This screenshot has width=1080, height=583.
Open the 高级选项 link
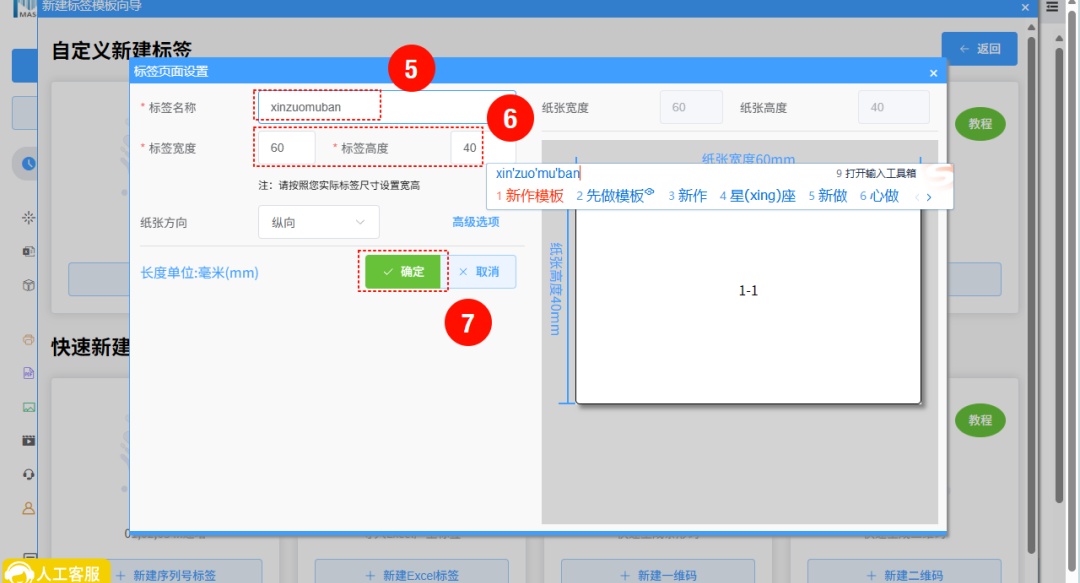pos(475,222)
